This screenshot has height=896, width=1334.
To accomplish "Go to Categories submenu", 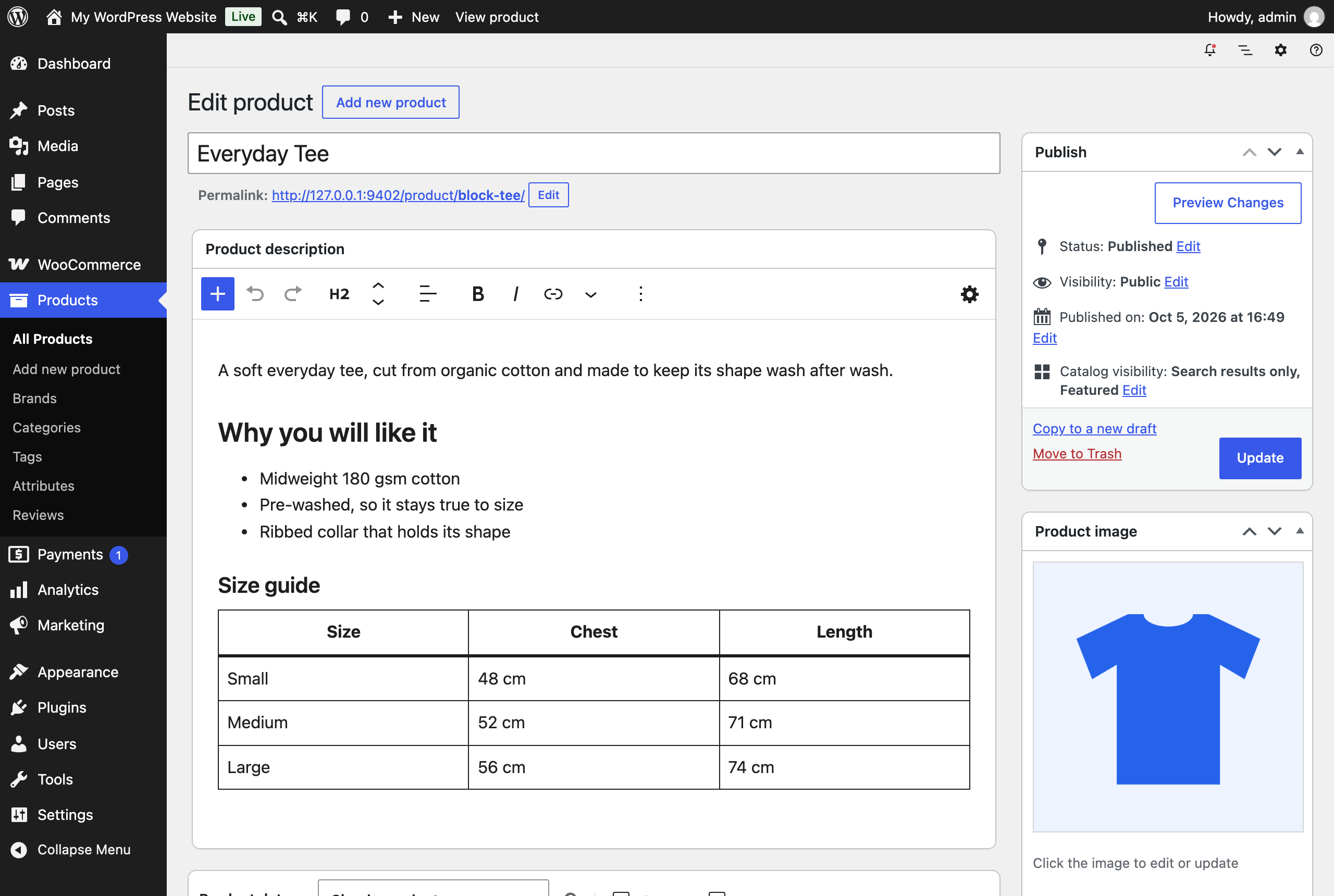I will [x=46, y=428].
